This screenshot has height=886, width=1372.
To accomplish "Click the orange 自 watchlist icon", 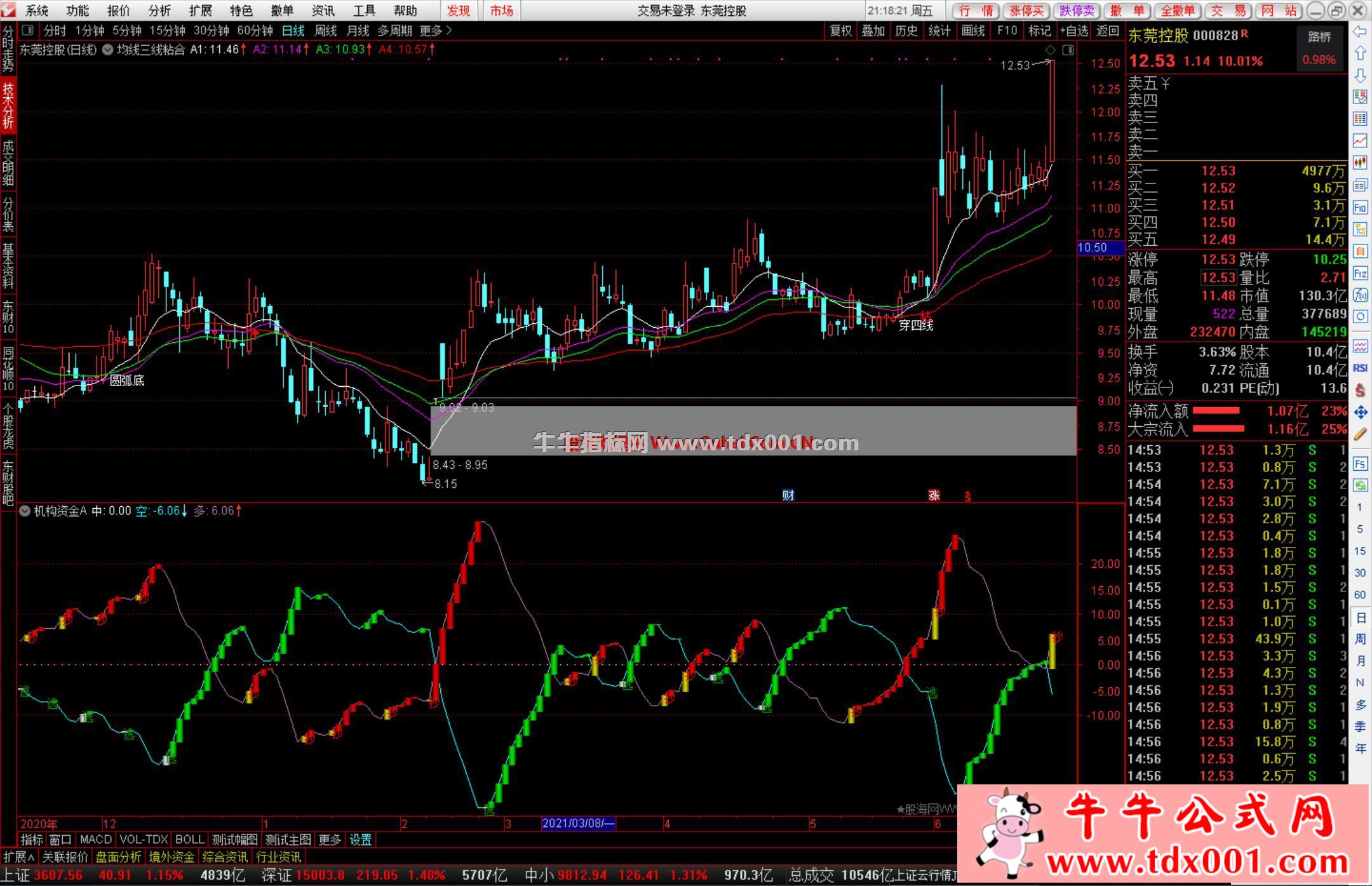I will pos(1360,252).
